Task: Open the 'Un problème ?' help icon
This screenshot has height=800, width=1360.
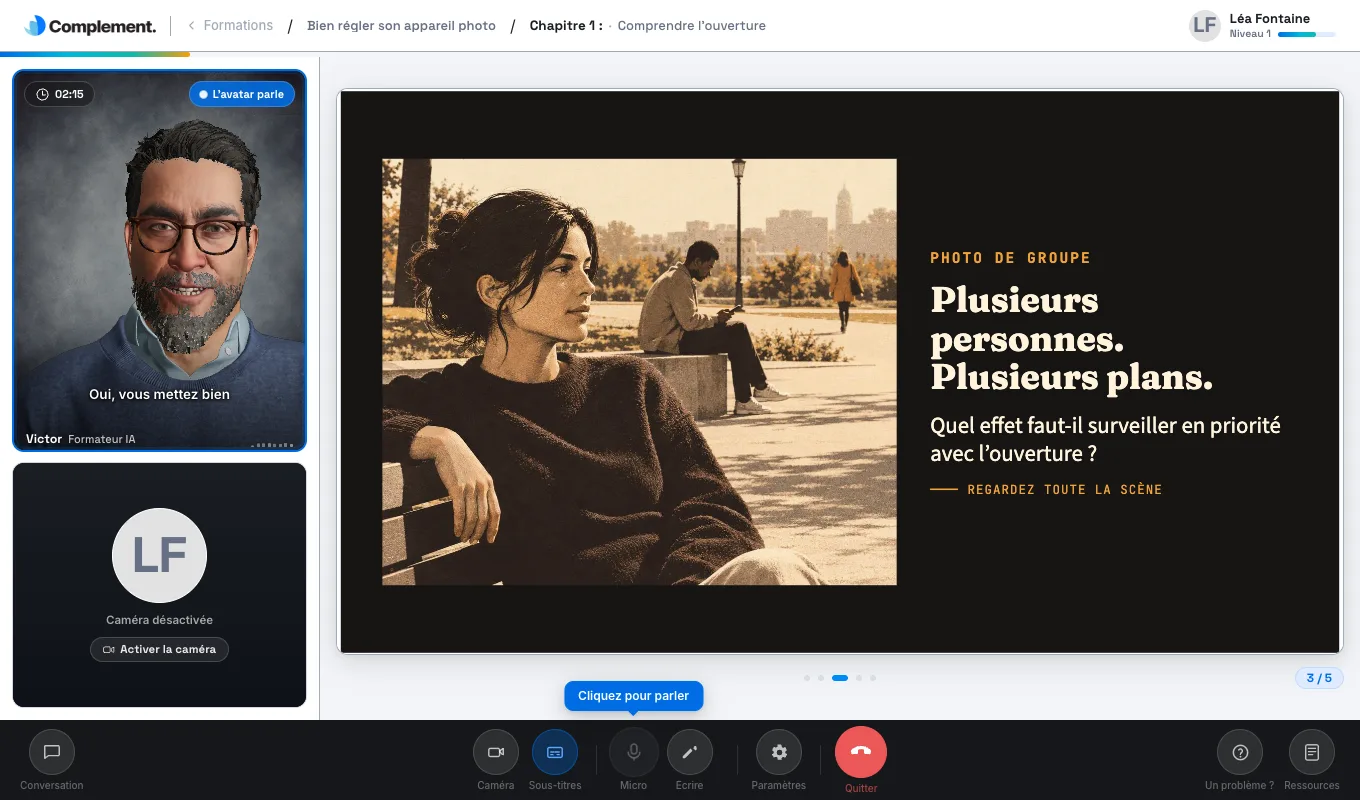Action: (x=1240, y=752)
